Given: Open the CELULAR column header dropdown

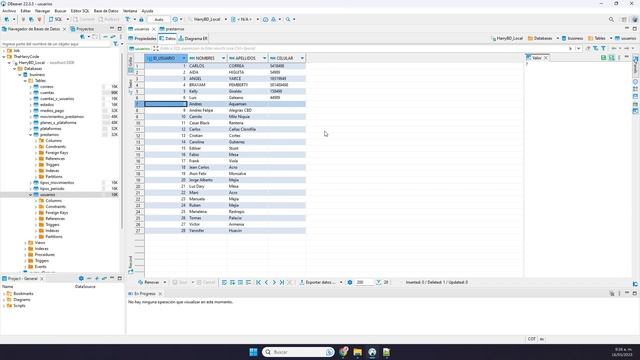Looking at the screenshot, I should [x=302, y=58].
